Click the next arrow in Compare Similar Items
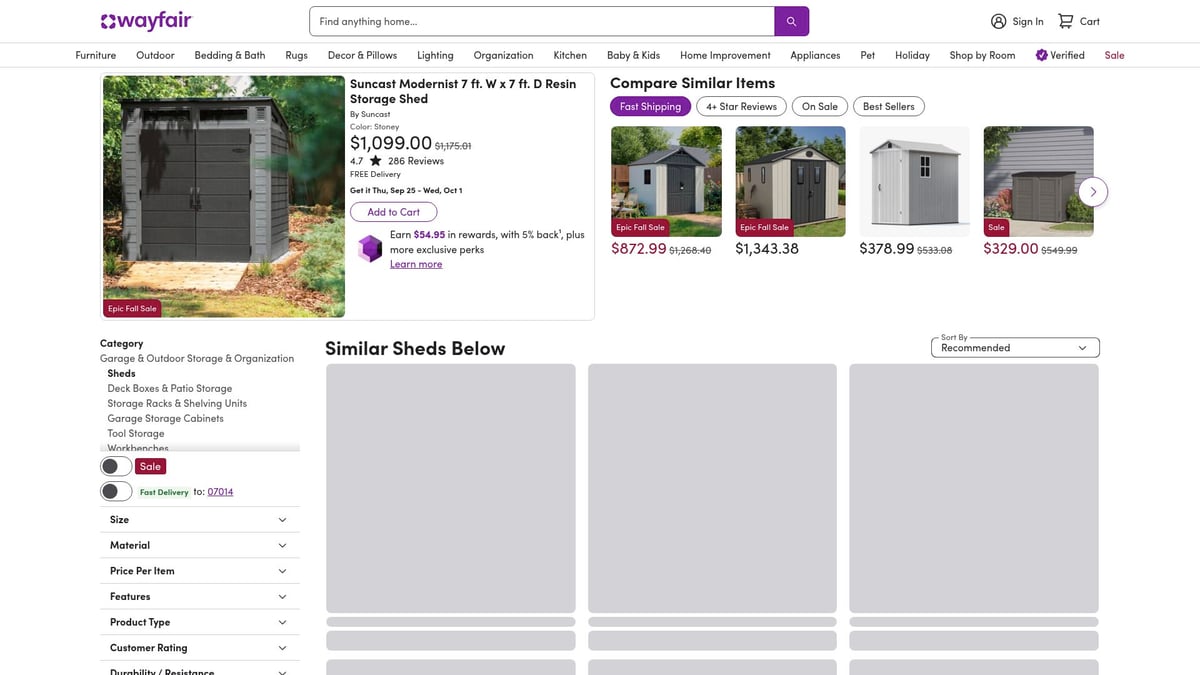1200x675 pixels. point(1093,191)
